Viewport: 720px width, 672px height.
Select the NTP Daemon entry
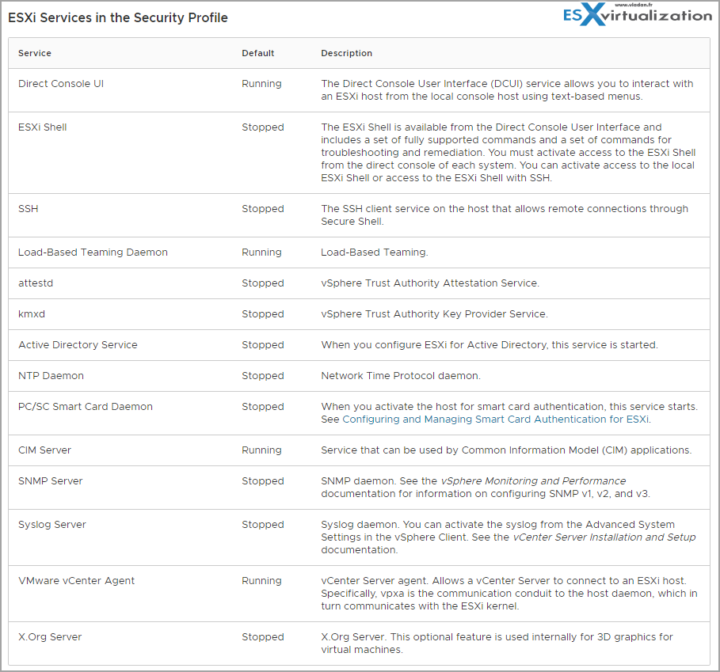(51, 376)
